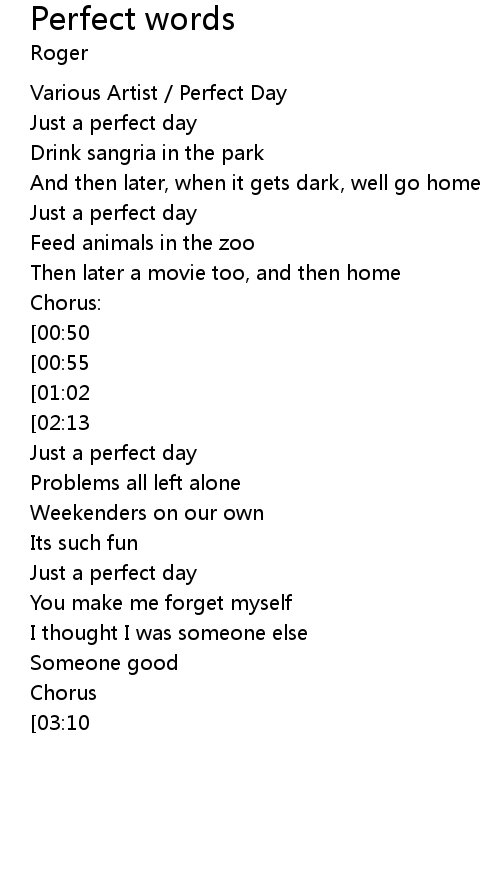Click the [00:50 timestamp

(x=60, y=333)
